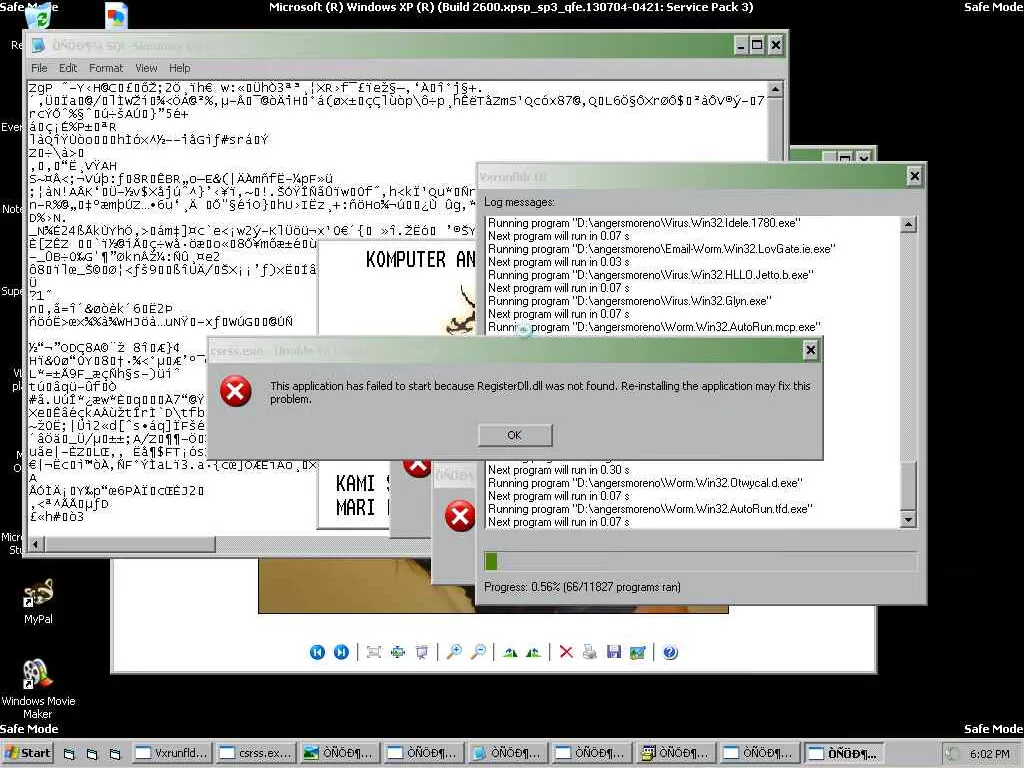Open the picture for editing
This screenshot has height=768, width=1024.
coord(637,652)
